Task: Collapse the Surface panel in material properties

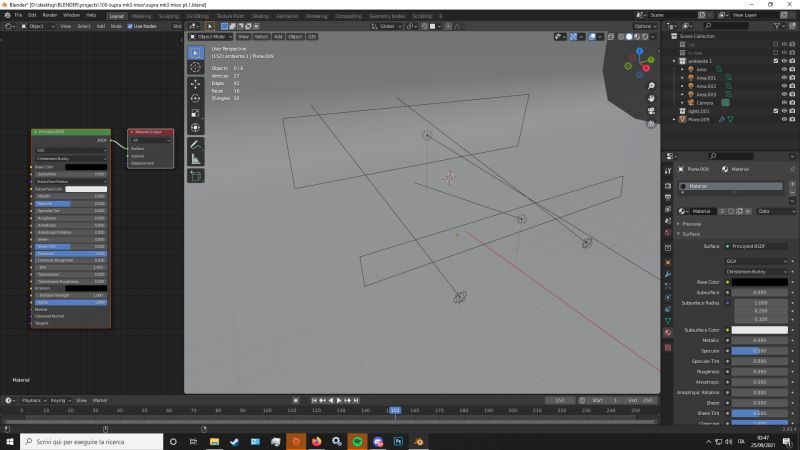Action: point(691,234)
